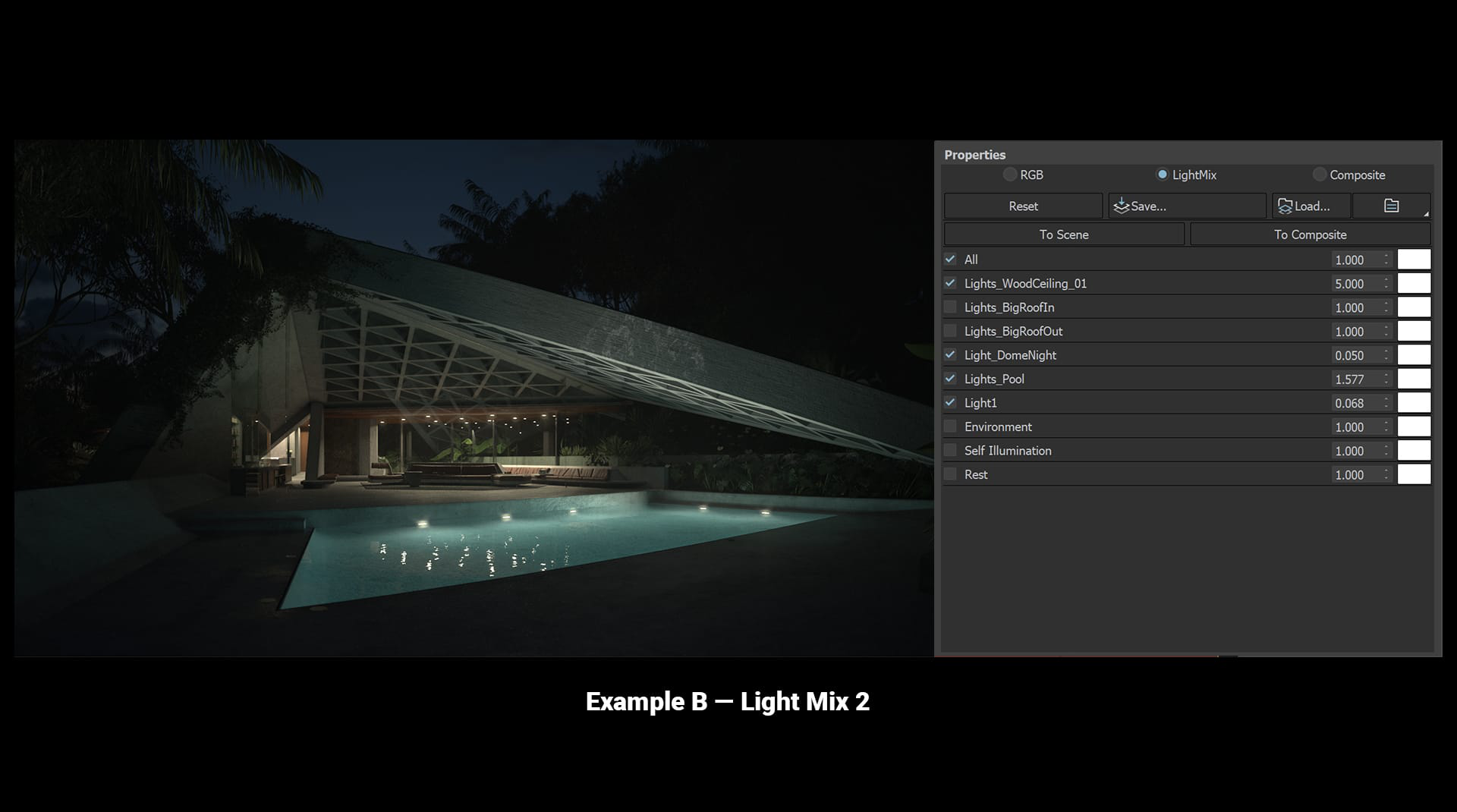The image size is (1457, 812).
Task: Uncheck the All lights checkbox
Action: [950, 260]
